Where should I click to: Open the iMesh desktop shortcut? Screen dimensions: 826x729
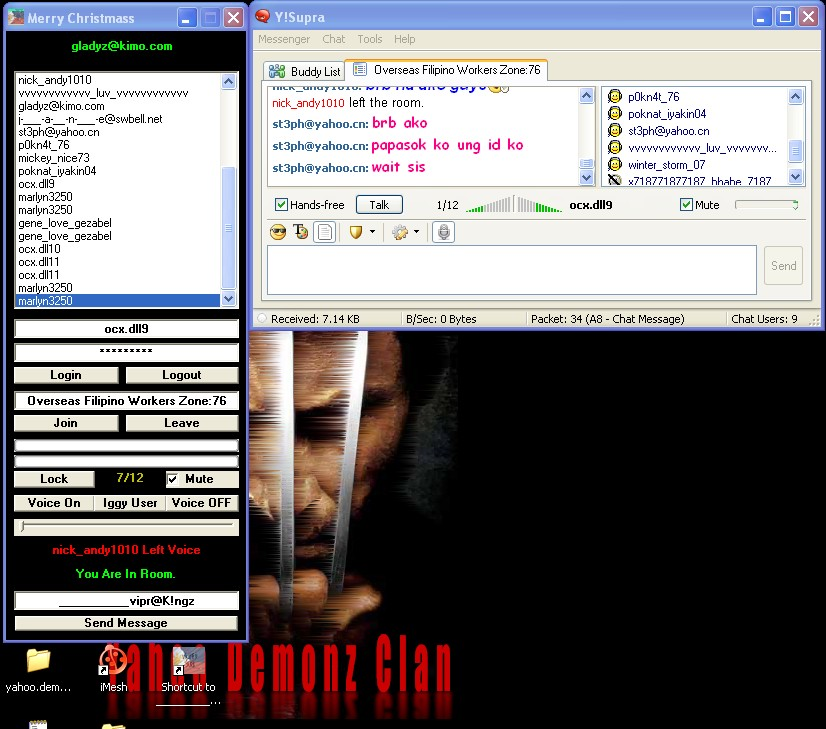point(113,669)
